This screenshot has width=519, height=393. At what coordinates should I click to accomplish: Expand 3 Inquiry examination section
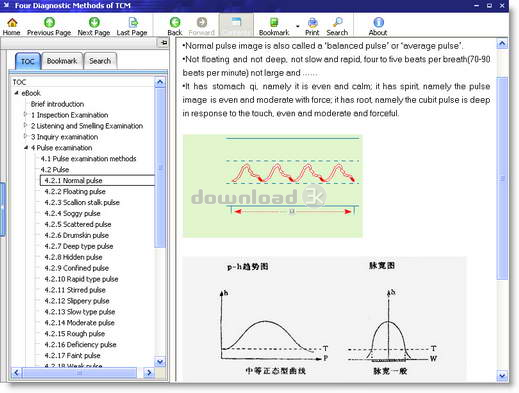25,137
